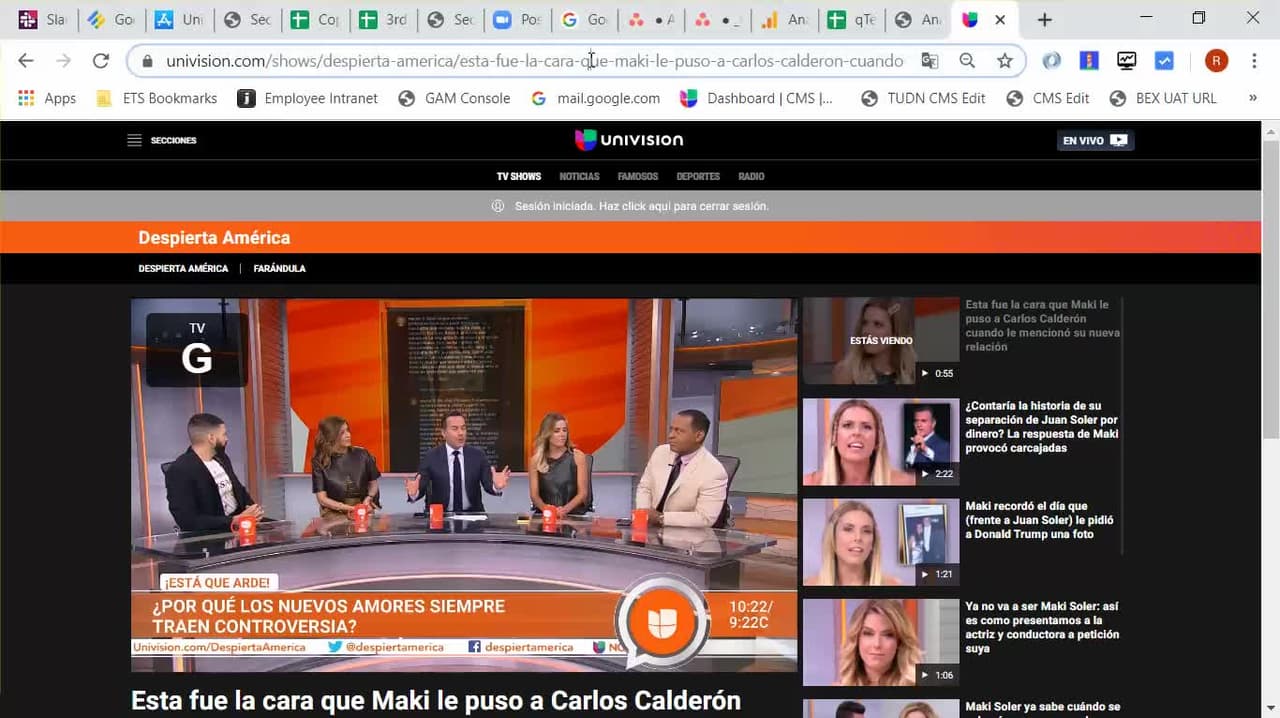The image size is (1280, 718).
Task: Click the En Vivo live button
Action: (x=1095, y=141)
